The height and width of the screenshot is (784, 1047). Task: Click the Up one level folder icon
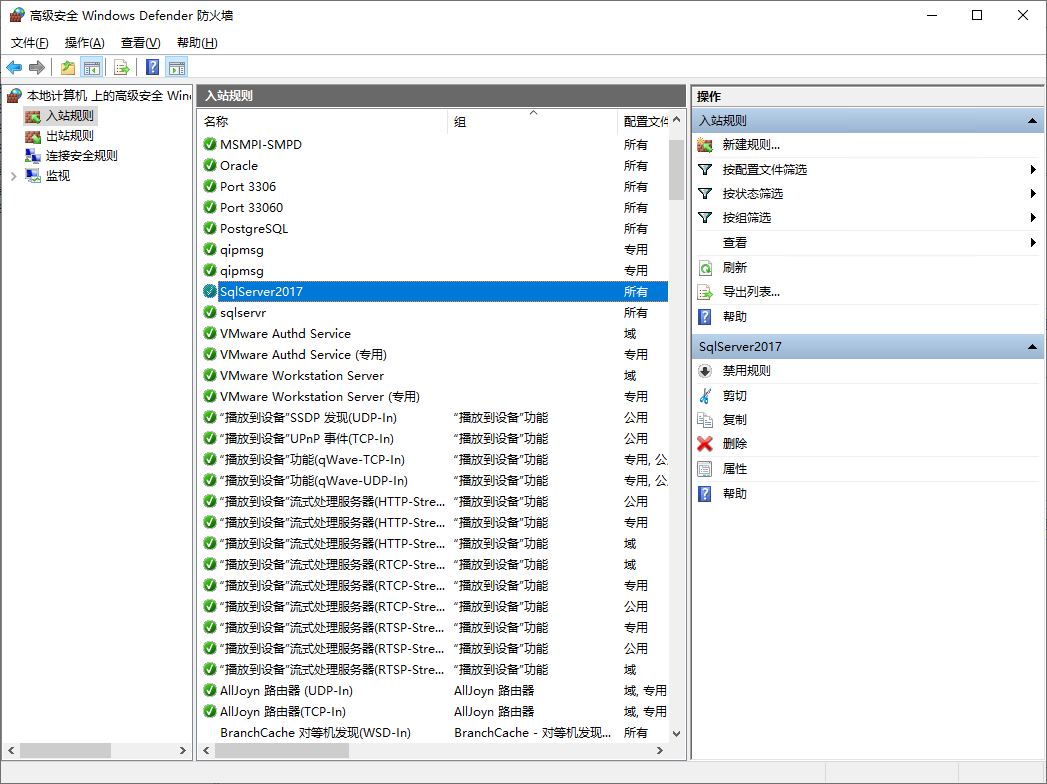[67, 67]
